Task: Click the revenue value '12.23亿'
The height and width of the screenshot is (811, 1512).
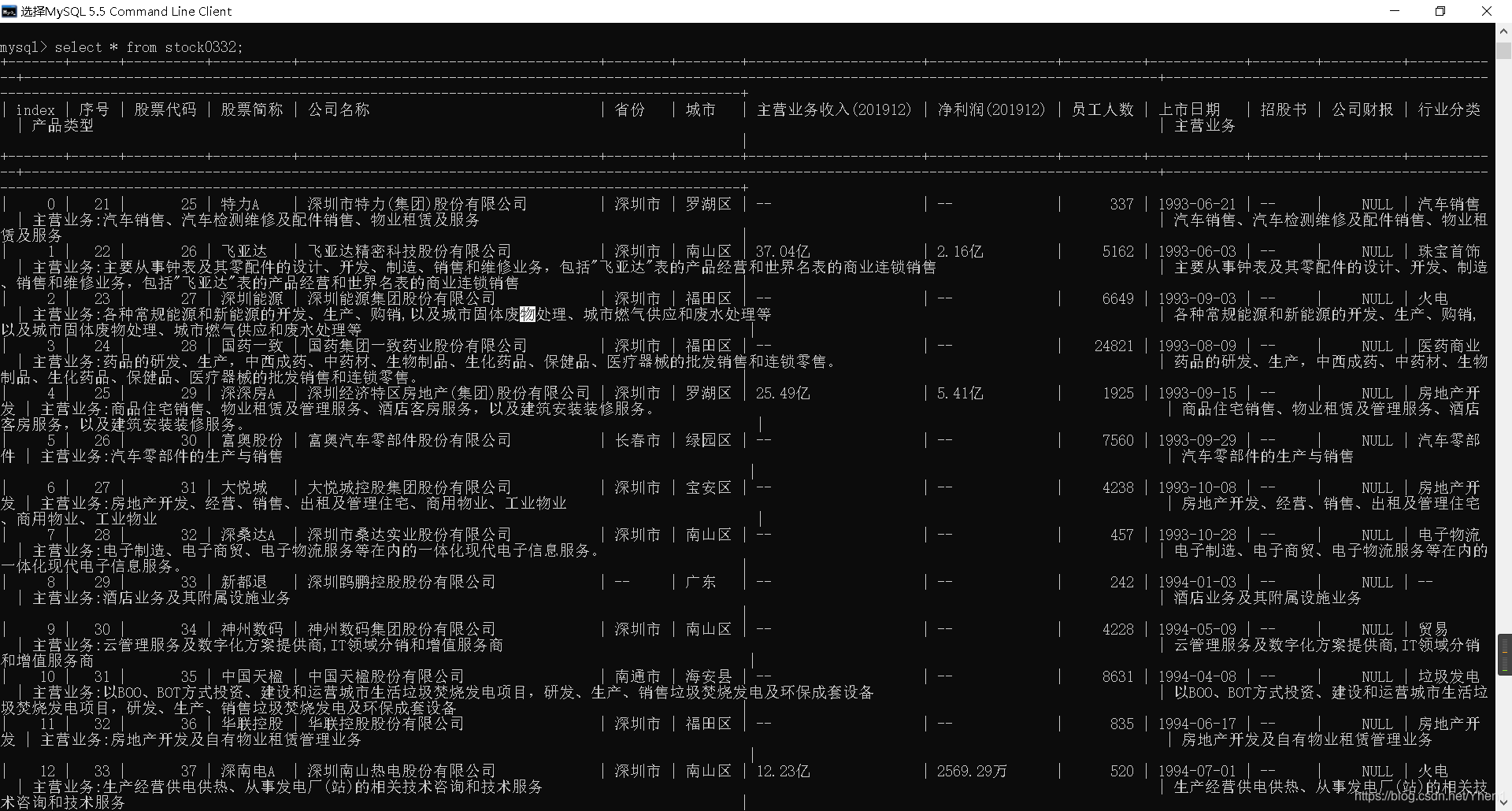Action: click(x=783, y=771)
